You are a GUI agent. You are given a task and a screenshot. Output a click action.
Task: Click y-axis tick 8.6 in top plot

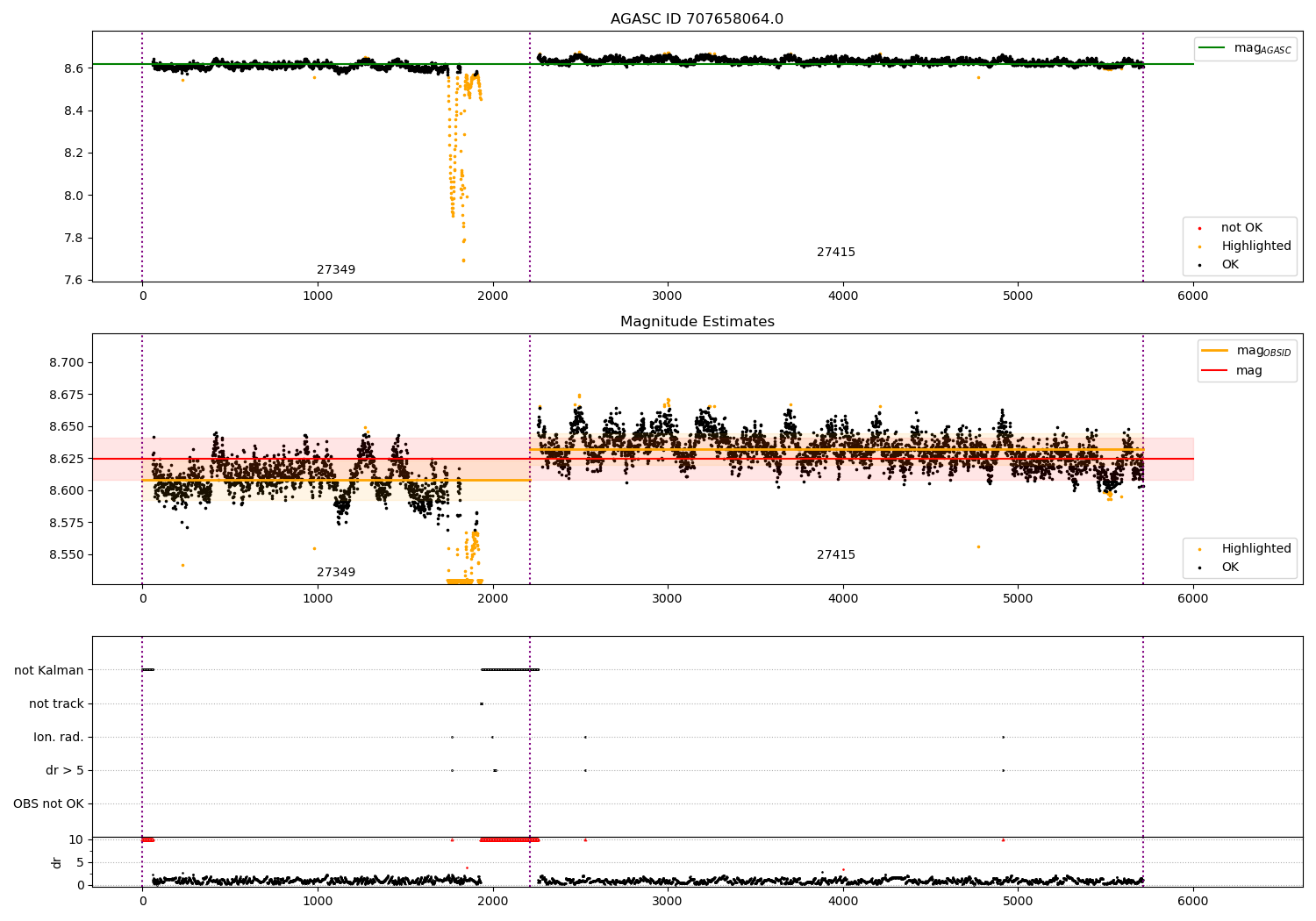[x=74, y=68]
